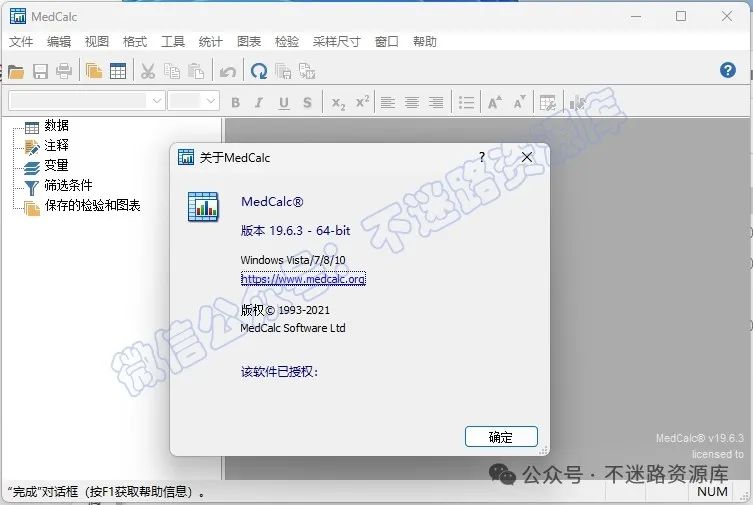Click the MedCalc Software Ltd text

pos(293,328)
